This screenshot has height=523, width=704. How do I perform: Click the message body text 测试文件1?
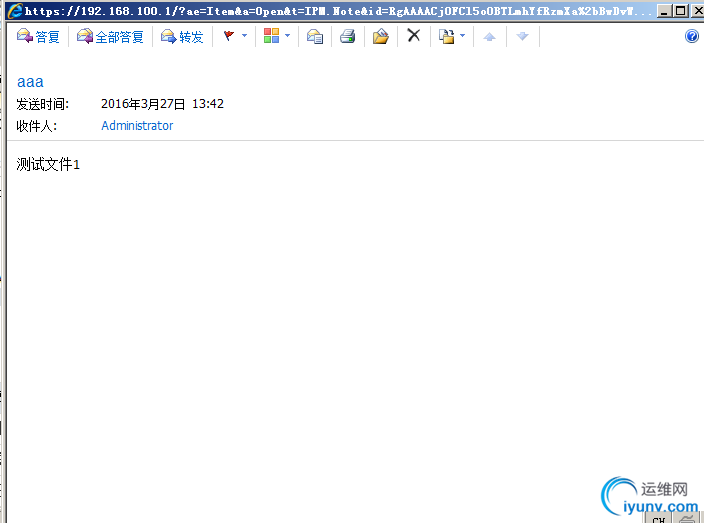pyautogui.click(x=48, y=164)
